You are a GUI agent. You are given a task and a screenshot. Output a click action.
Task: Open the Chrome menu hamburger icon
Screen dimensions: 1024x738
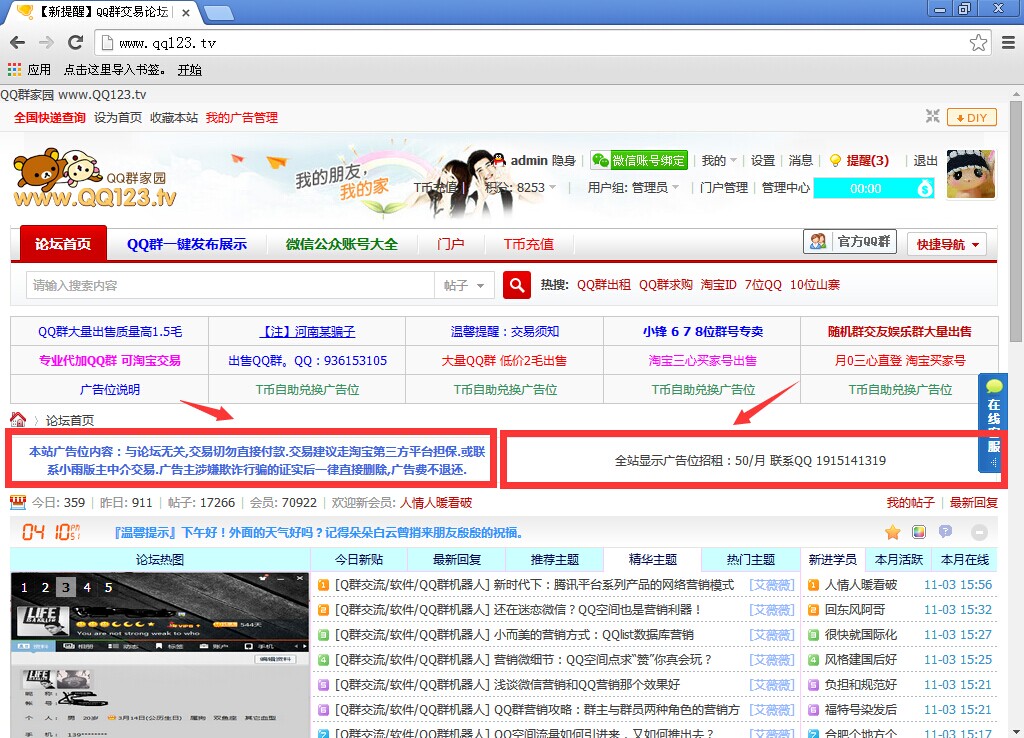tap(1008, 43)
